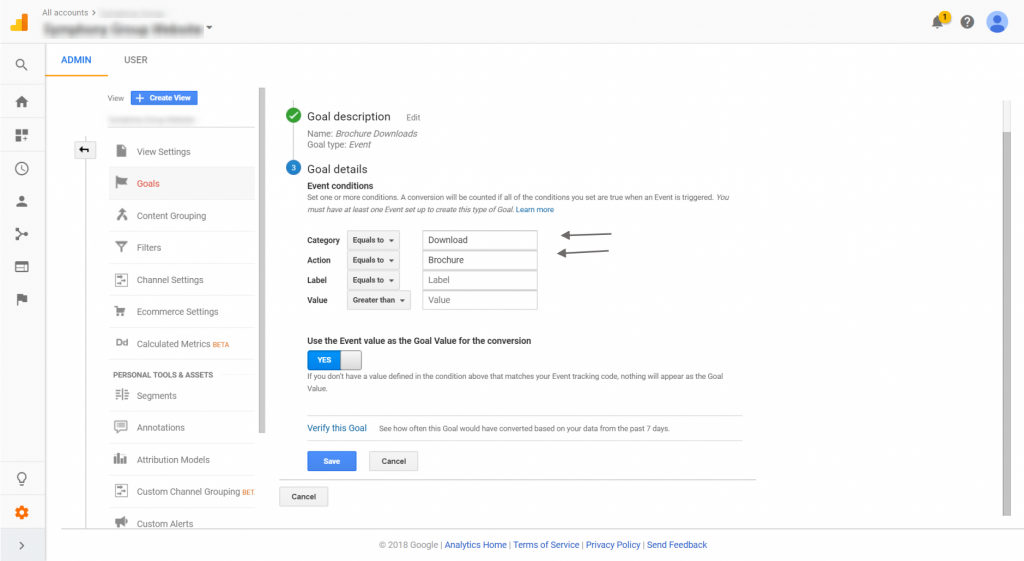Toggle Event value as Goal Value switch
The width and height of the screenshot is (1024, 561).
pyautogui.click(x=334, y=360)
